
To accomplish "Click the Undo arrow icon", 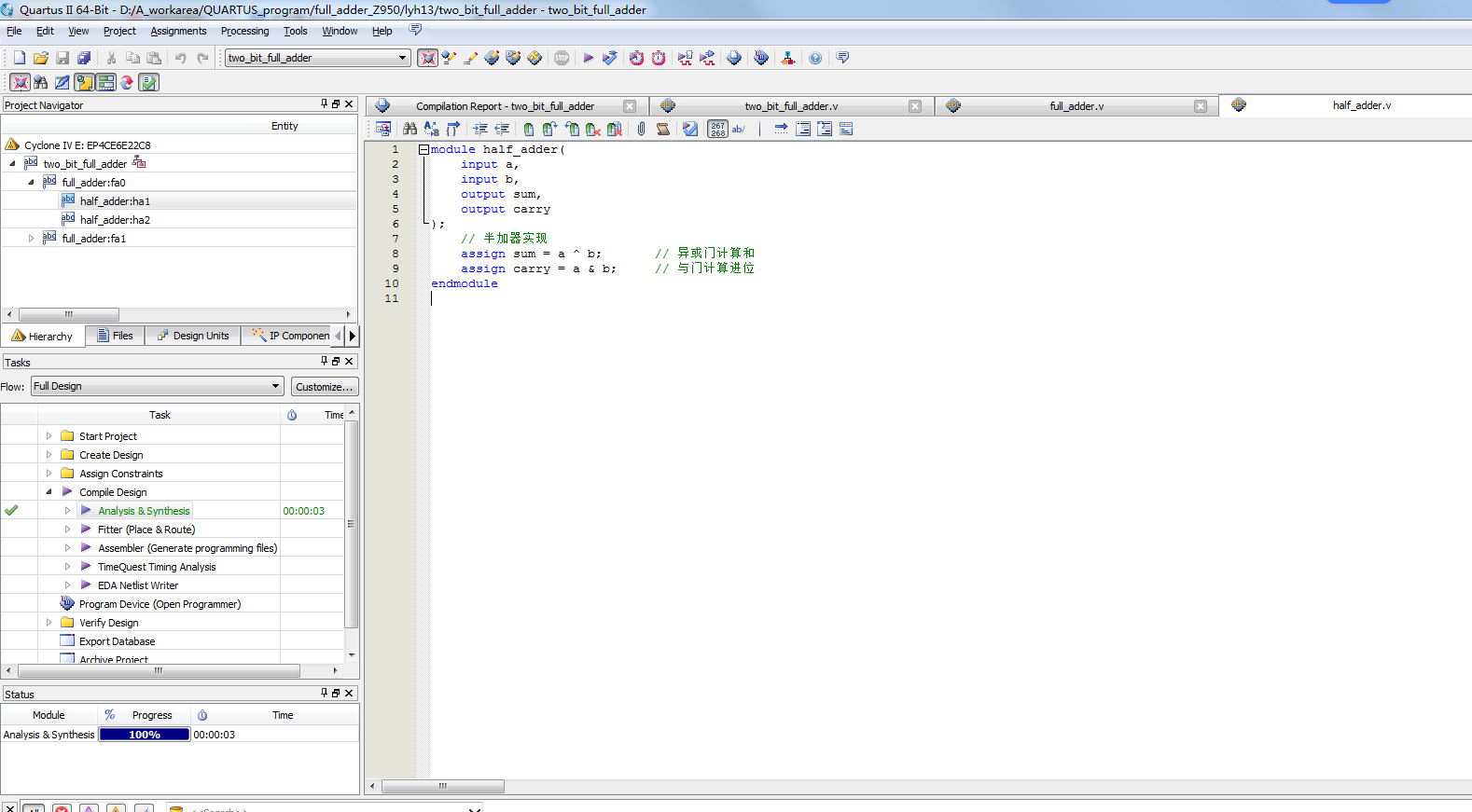I will coord(181,58).
